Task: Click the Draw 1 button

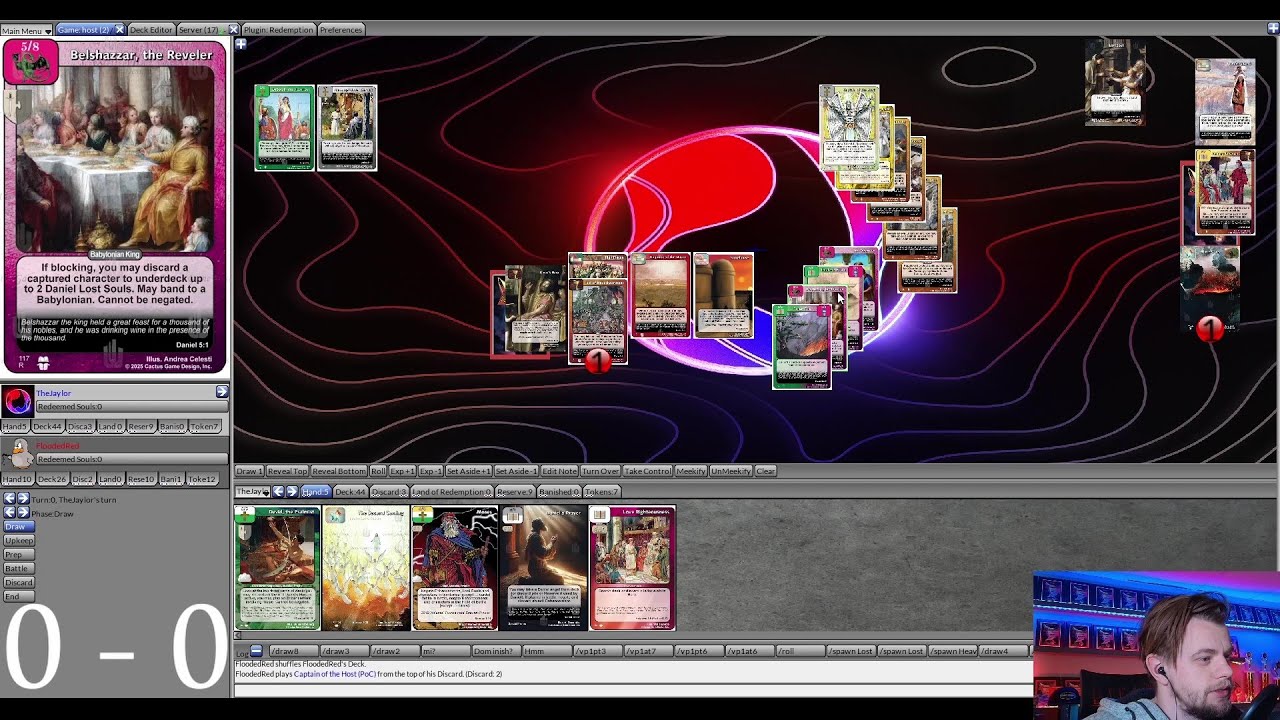Action: pos(249,471)
